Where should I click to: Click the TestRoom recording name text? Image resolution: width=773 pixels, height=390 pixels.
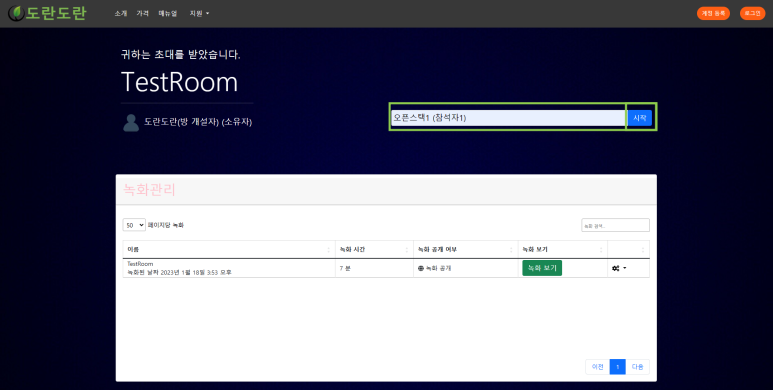[140, 264]
